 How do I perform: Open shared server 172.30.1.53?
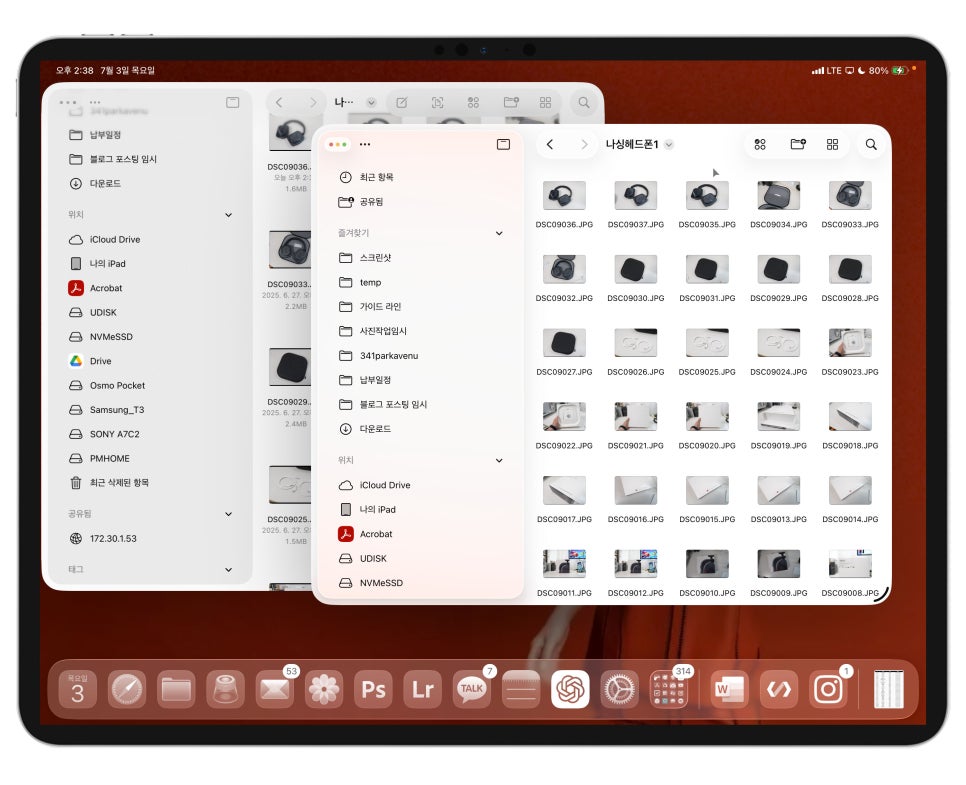click(x=151, y=539)
